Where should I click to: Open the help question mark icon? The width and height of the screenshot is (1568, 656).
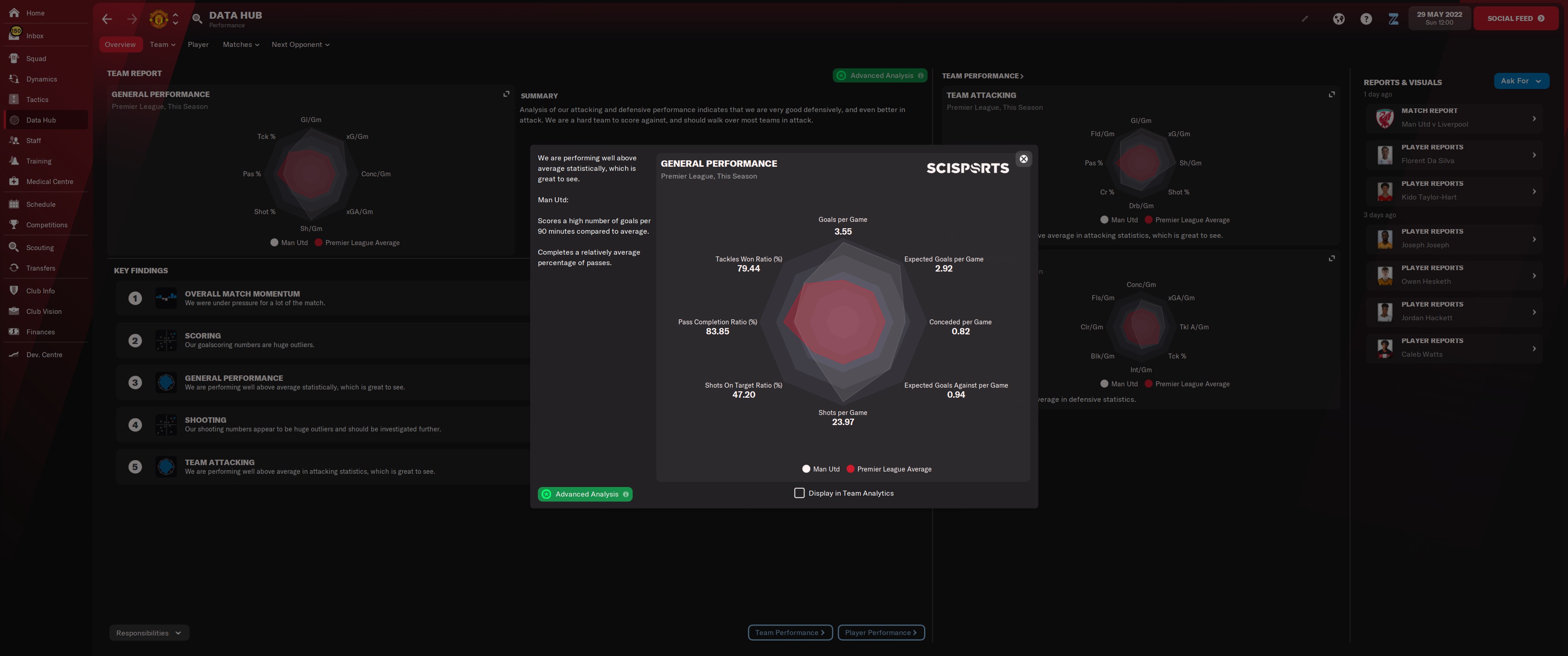tap(1367, 19)
